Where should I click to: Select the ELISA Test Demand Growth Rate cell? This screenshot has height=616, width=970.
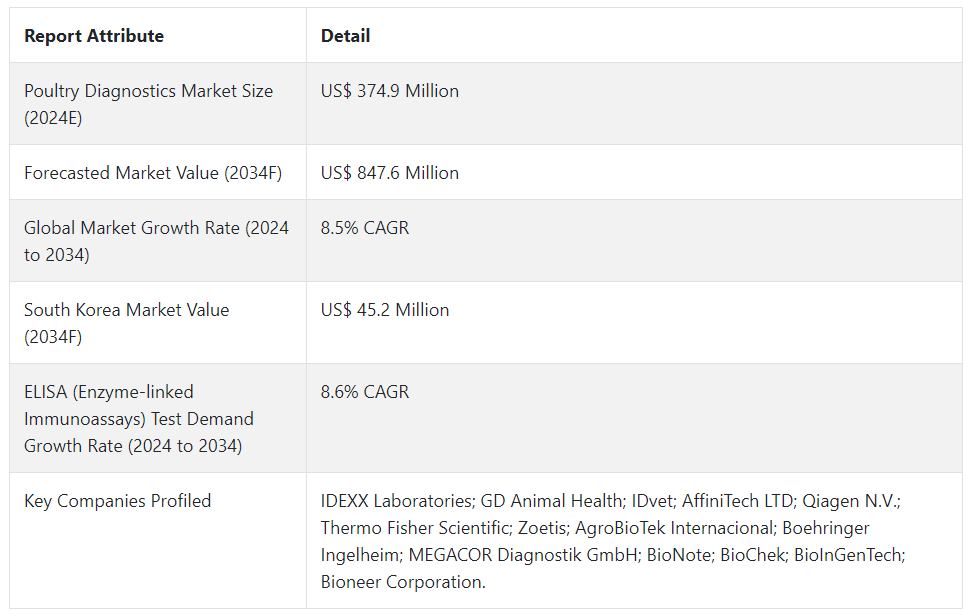pyautogui.click(x=138, y=419)
